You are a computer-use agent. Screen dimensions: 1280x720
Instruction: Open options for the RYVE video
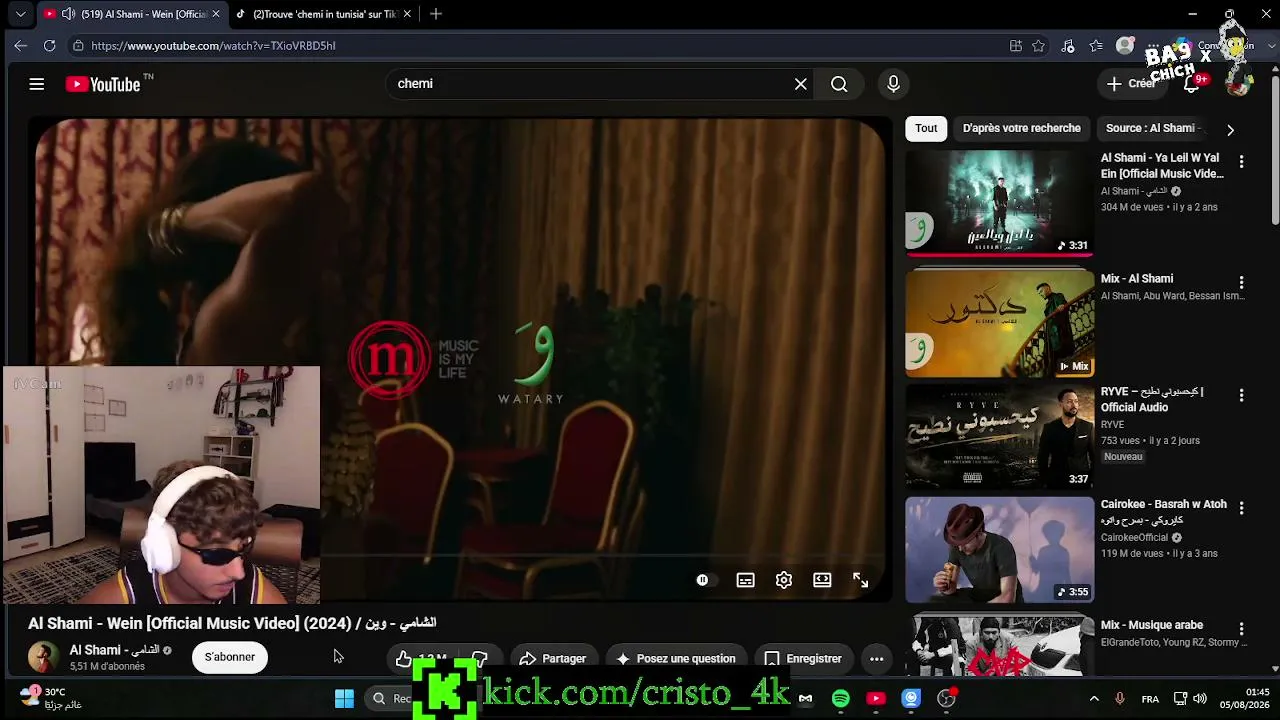(1241, 396)
